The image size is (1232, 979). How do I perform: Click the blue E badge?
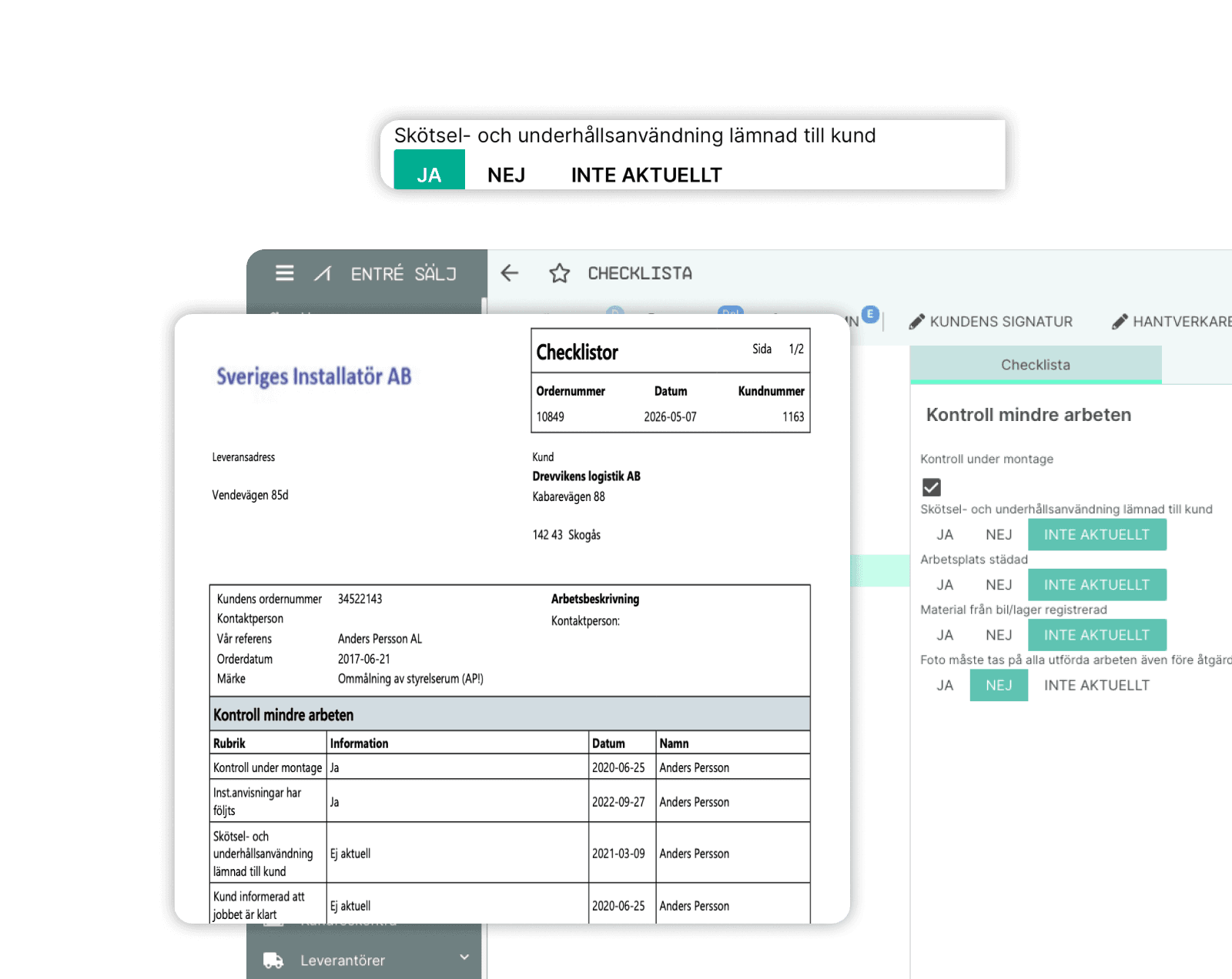point(870,314)
